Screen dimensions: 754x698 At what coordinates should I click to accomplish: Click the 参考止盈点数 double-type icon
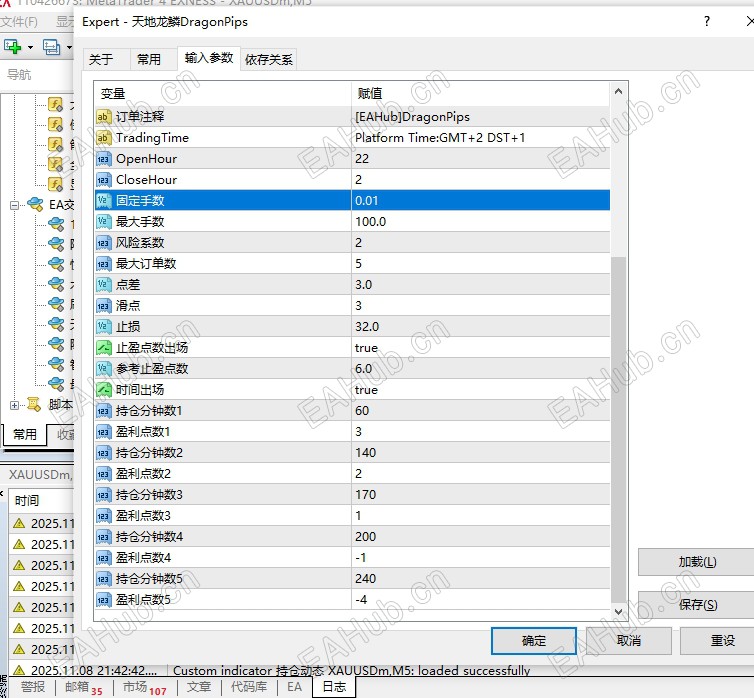pyautogui.click(x=103, y=369)
